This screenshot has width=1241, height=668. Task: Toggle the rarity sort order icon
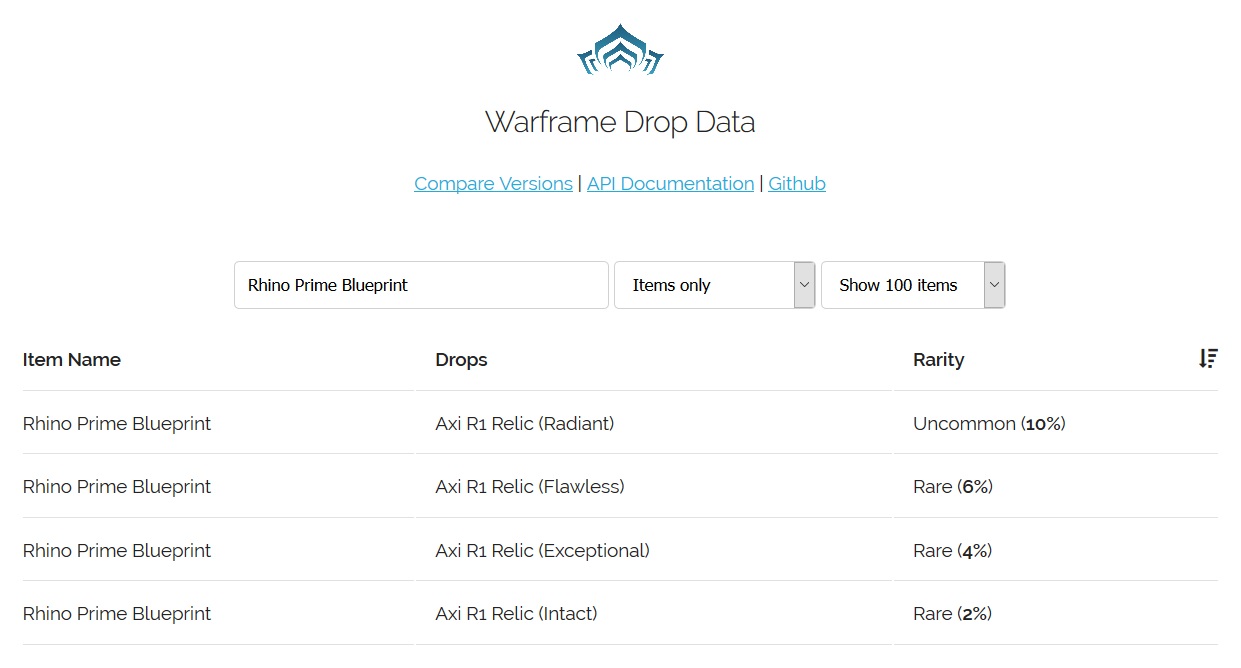pyautogui.click(x=1208, y=359)
